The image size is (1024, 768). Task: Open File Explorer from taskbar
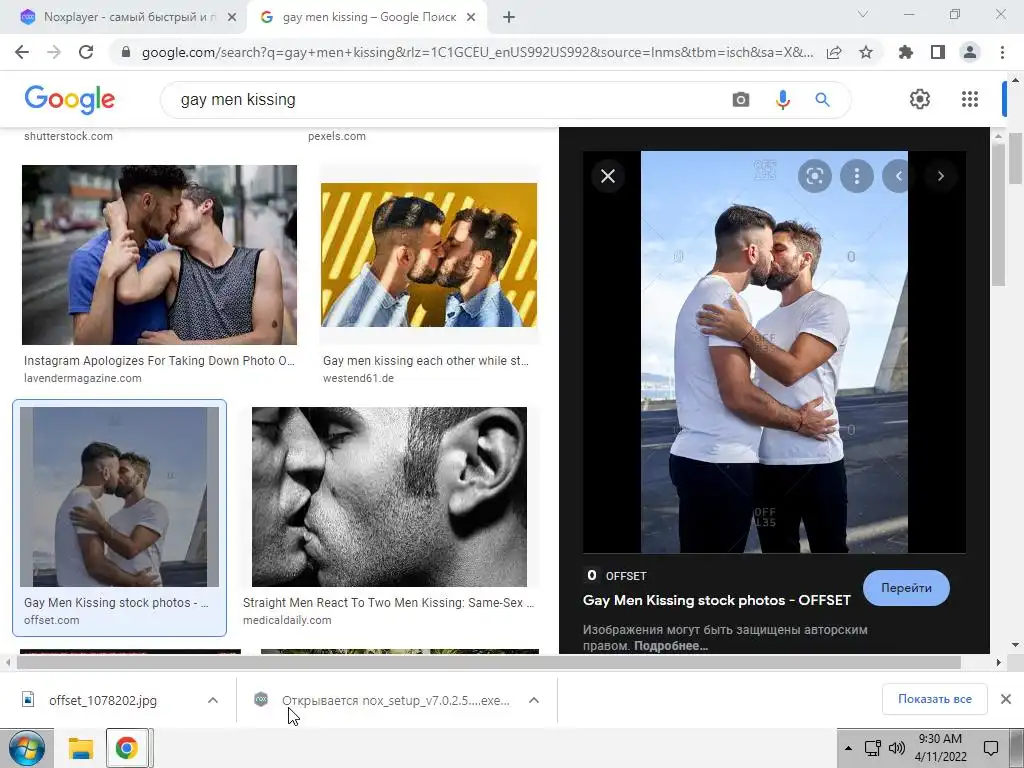tap(81, 748)
